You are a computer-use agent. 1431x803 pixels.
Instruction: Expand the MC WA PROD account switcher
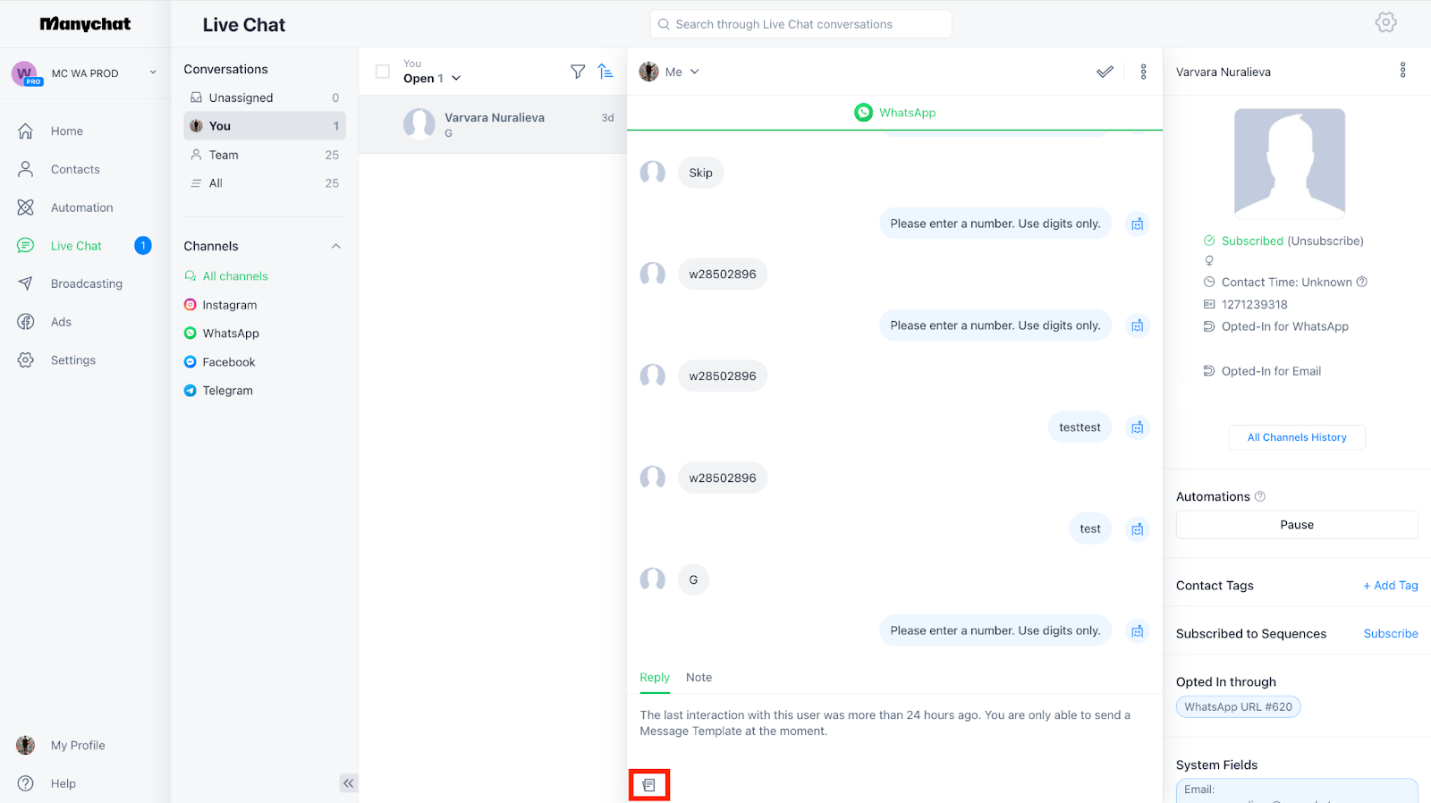[x=153, y=73]
